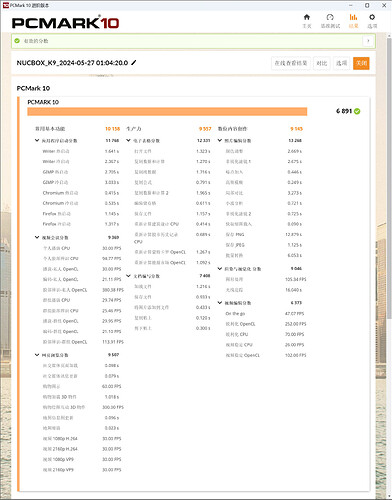Click the spreadsheet row showing 1.965 s

pyautogui.click(x=172, y=193)
